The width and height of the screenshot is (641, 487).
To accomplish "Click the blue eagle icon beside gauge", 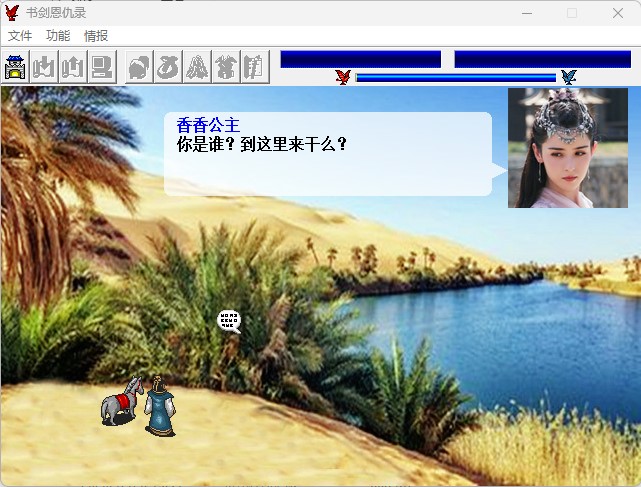I will (x=569, y=76).
